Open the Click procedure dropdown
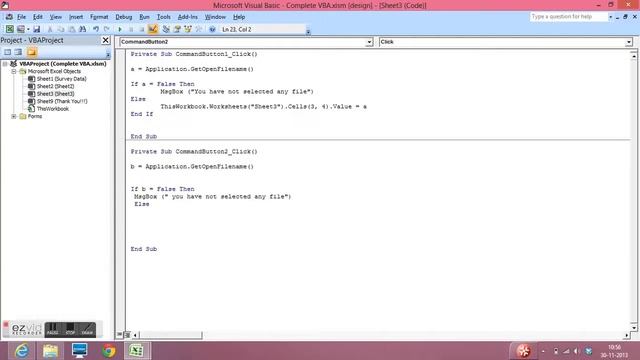This screenshot has width=640, height=360. 629,42
